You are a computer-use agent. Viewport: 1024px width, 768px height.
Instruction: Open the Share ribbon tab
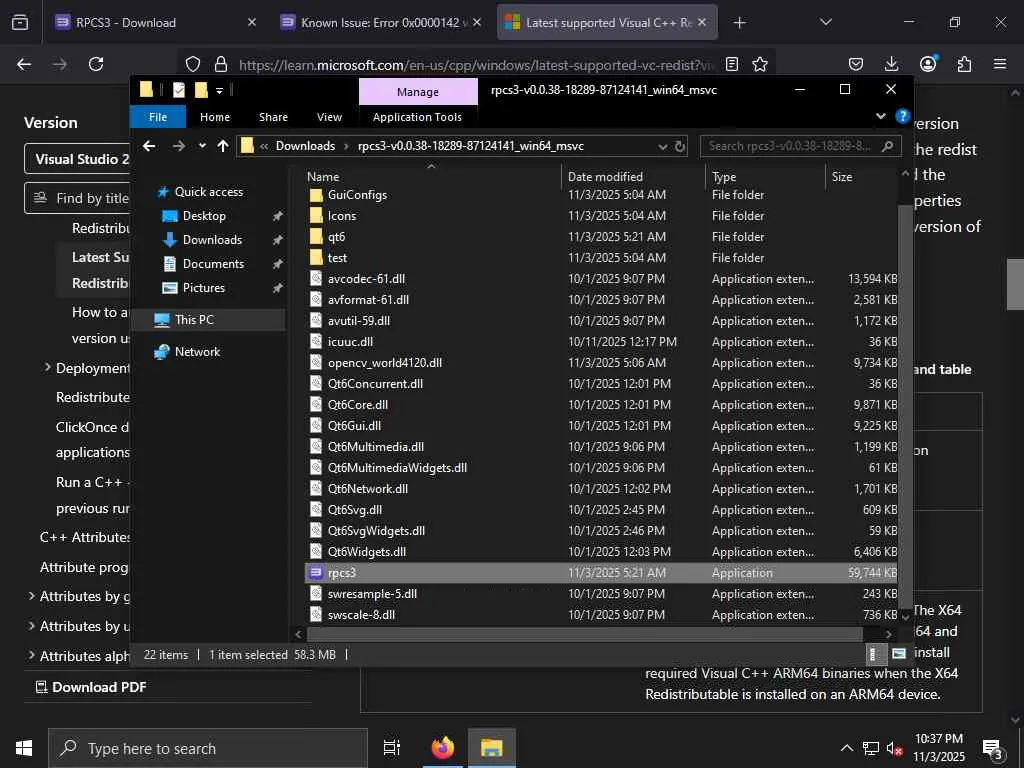(273, 117)
